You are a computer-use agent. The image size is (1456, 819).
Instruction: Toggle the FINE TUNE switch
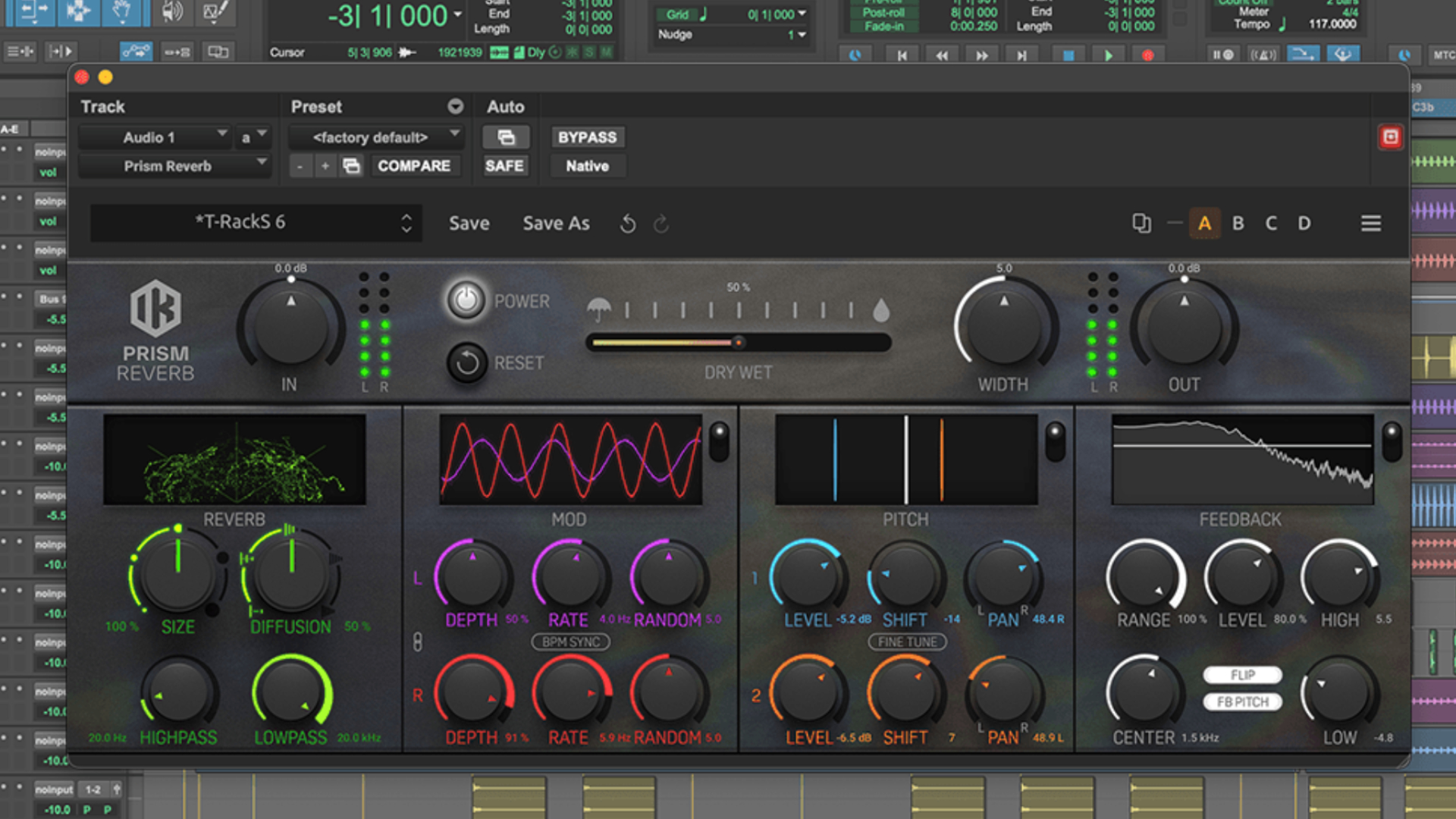[x=907, y=642]
